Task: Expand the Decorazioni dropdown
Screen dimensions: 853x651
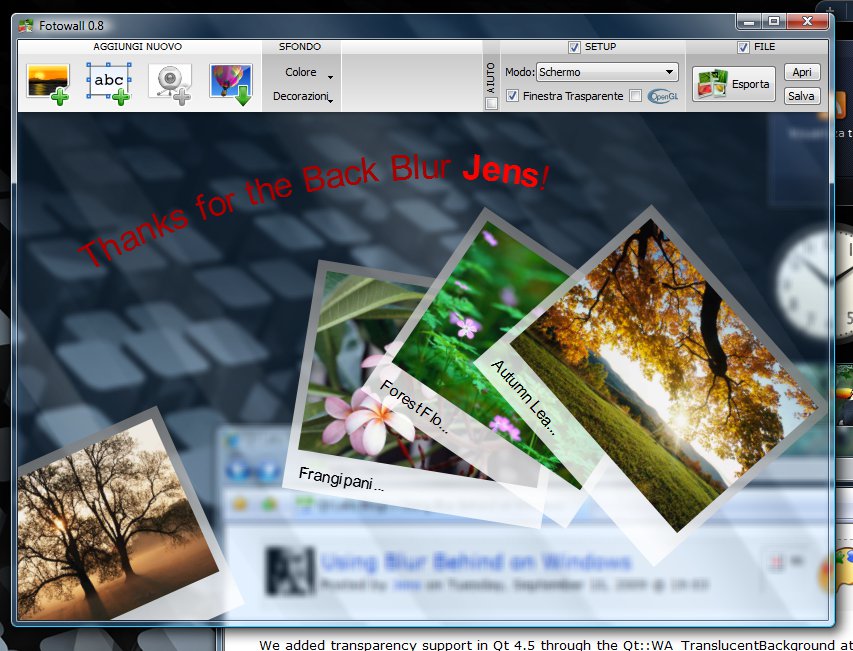Action: [302, 96]
